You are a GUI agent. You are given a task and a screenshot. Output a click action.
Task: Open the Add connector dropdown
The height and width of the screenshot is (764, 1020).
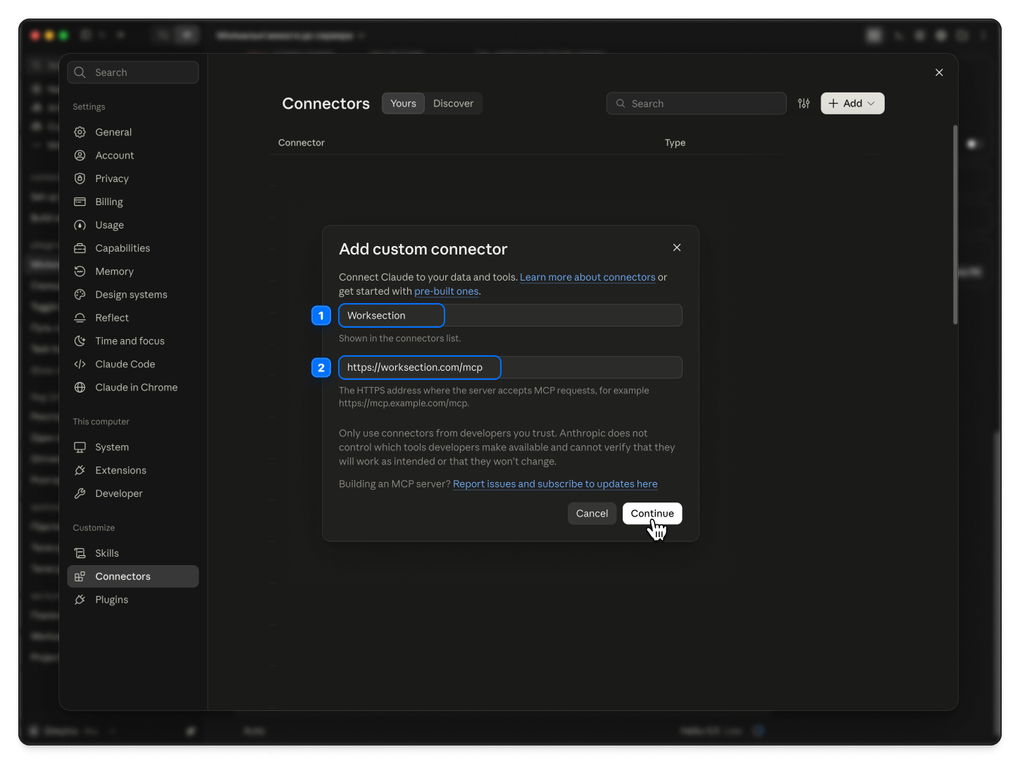point(852,103)
